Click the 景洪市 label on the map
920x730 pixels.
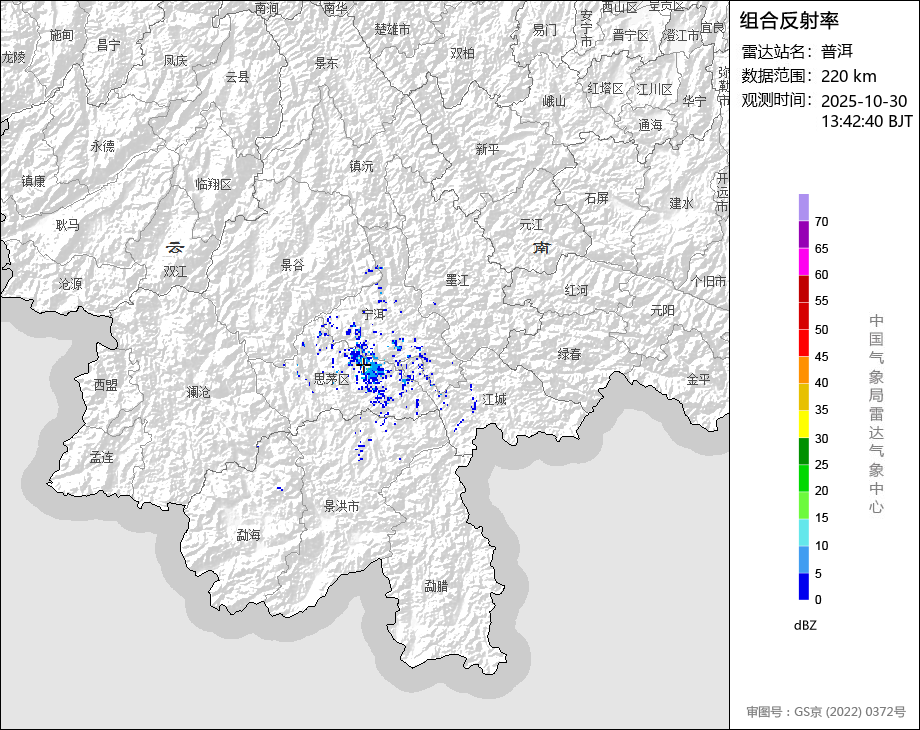[341, 506]
